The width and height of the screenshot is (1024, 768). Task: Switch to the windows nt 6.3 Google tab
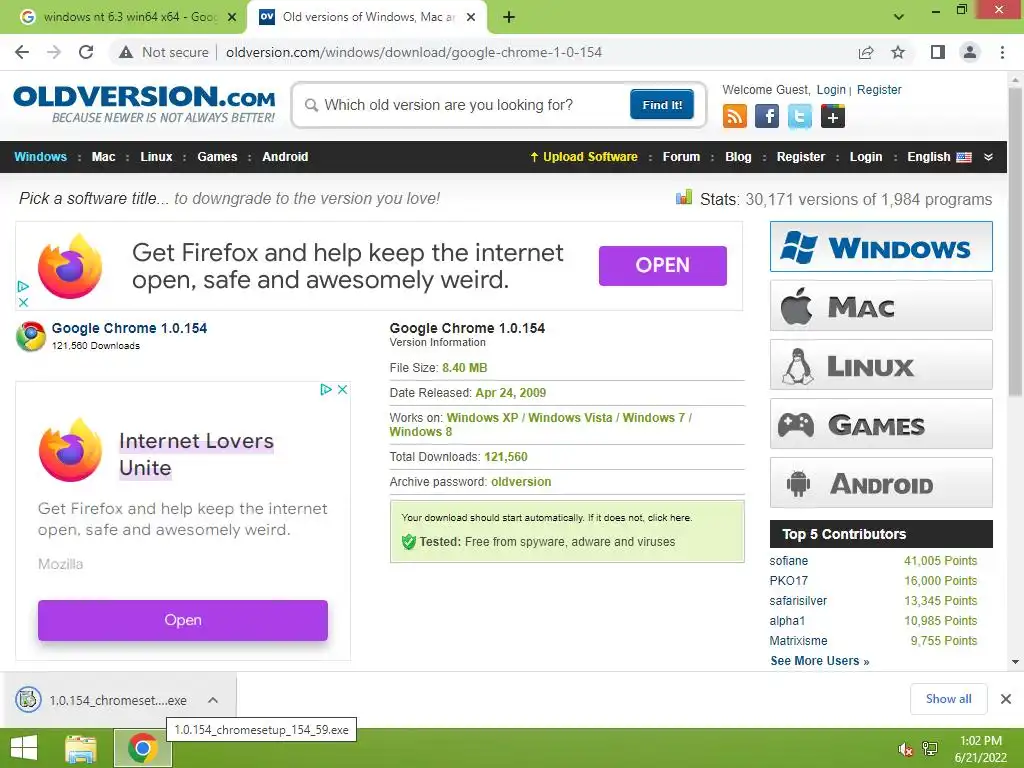click(122, 17)
